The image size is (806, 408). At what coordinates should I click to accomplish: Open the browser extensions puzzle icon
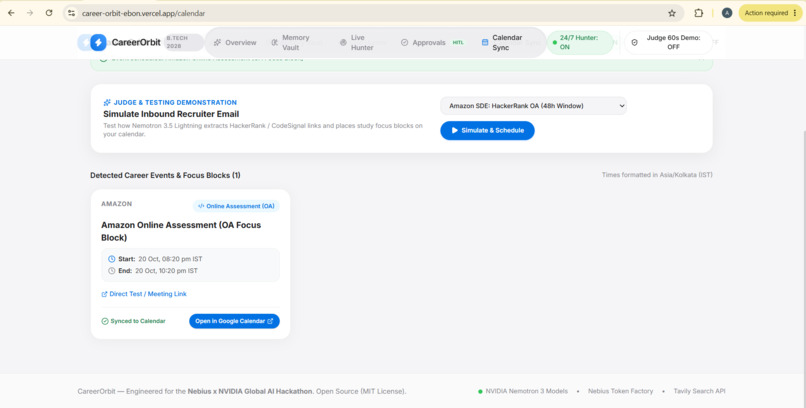click(x=699, y=13)
